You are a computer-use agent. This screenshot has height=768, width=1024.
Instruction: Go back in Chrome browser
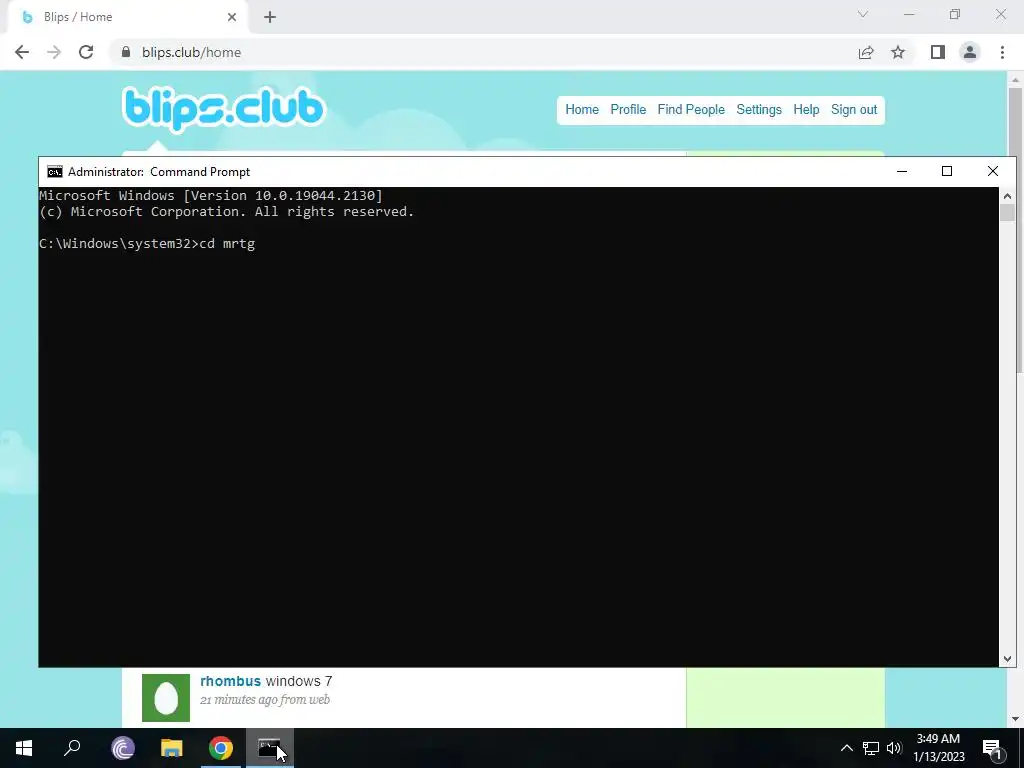point(22,52)
